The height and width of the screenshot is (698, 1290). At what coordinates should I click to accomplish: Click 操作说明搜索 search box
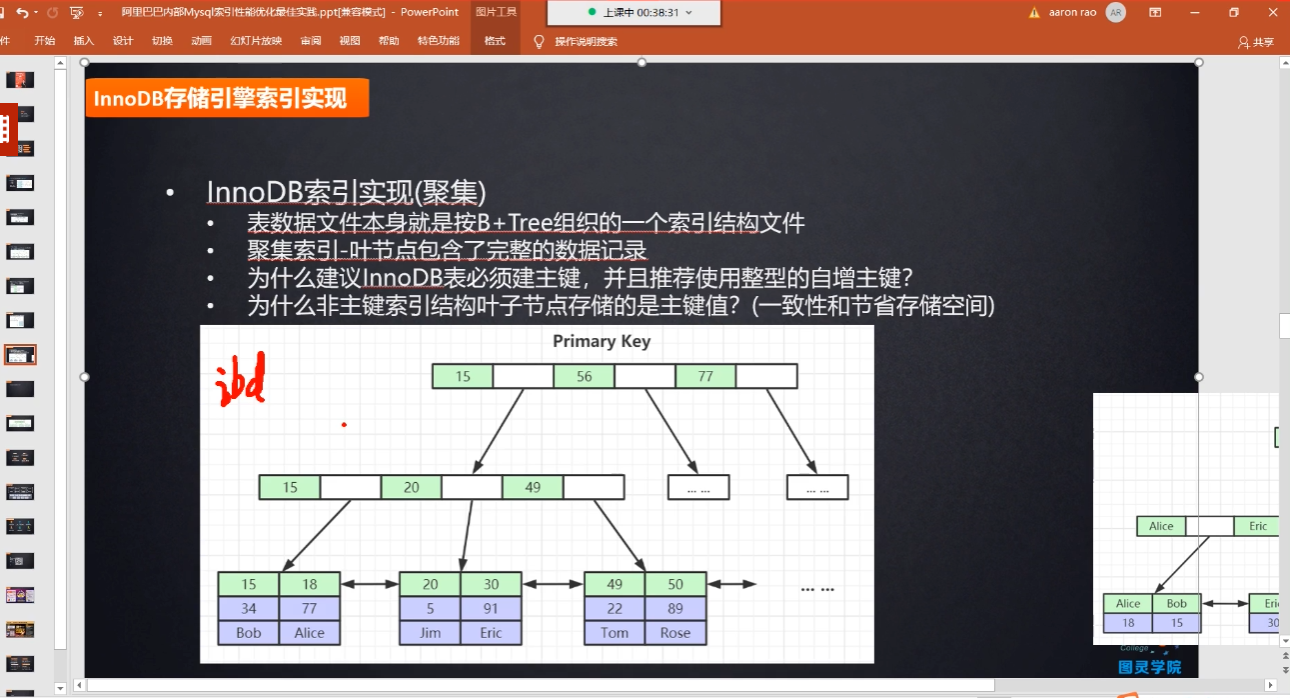(x=586, y=42)
